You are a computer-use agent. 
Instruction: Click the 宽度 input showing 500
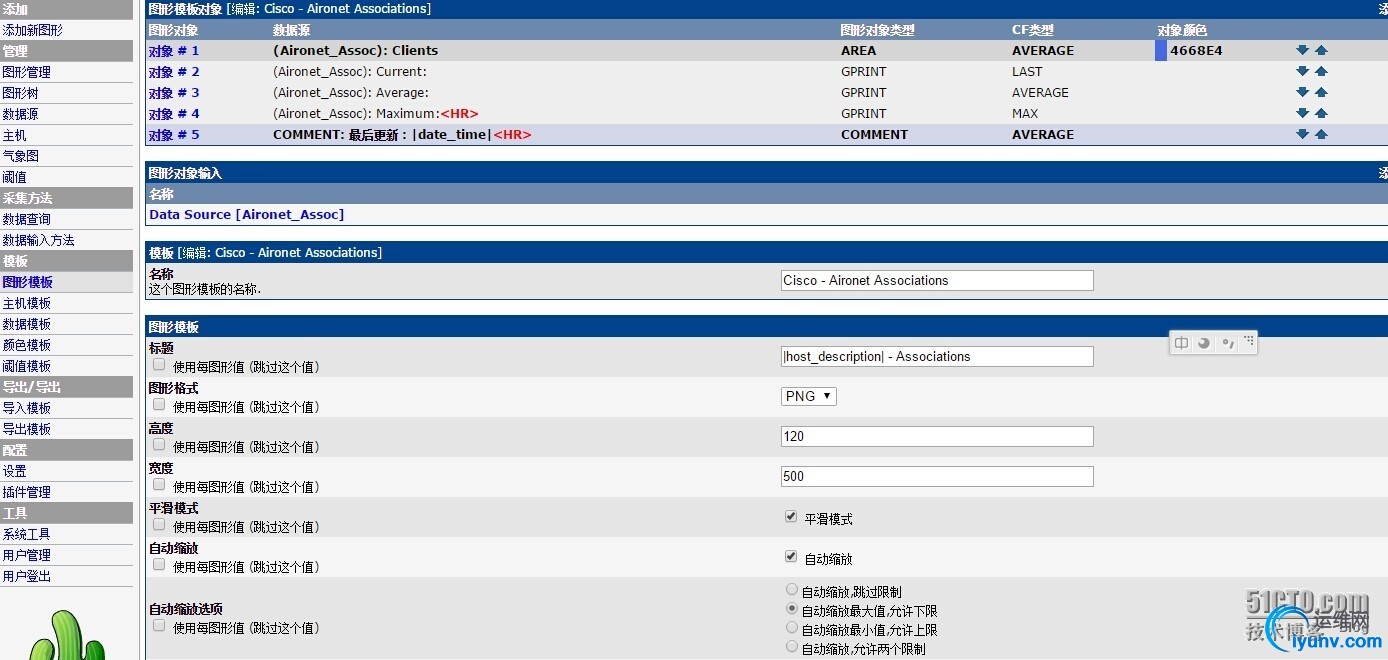[937, 476]
